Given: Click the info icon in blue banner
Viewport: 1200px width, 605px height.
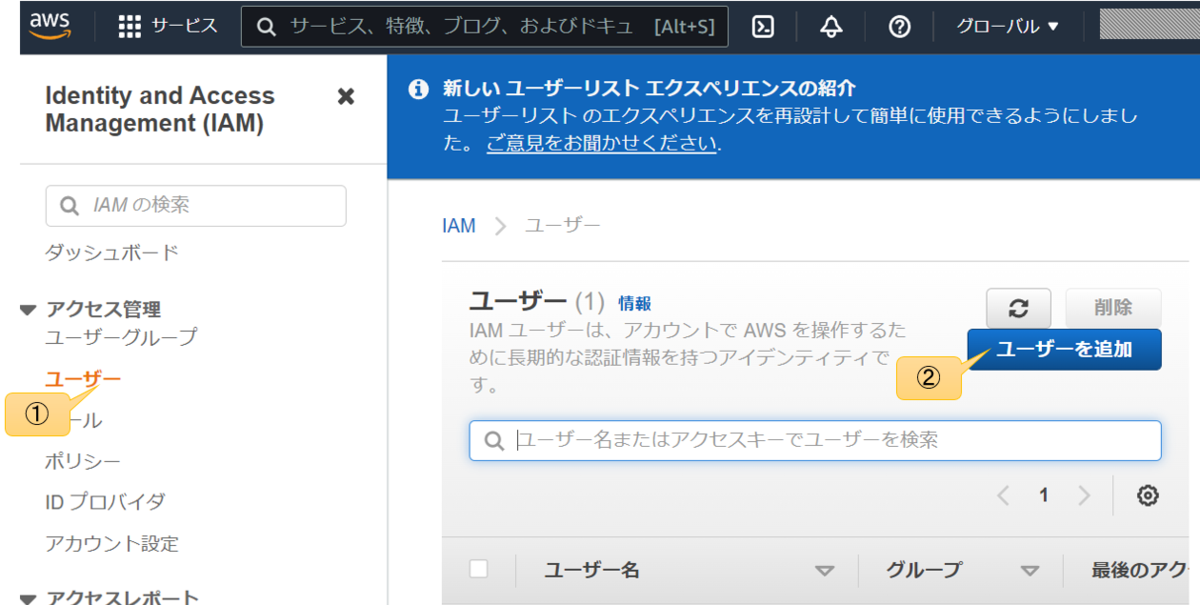Looking at the screenshot, I should [419, 89].
